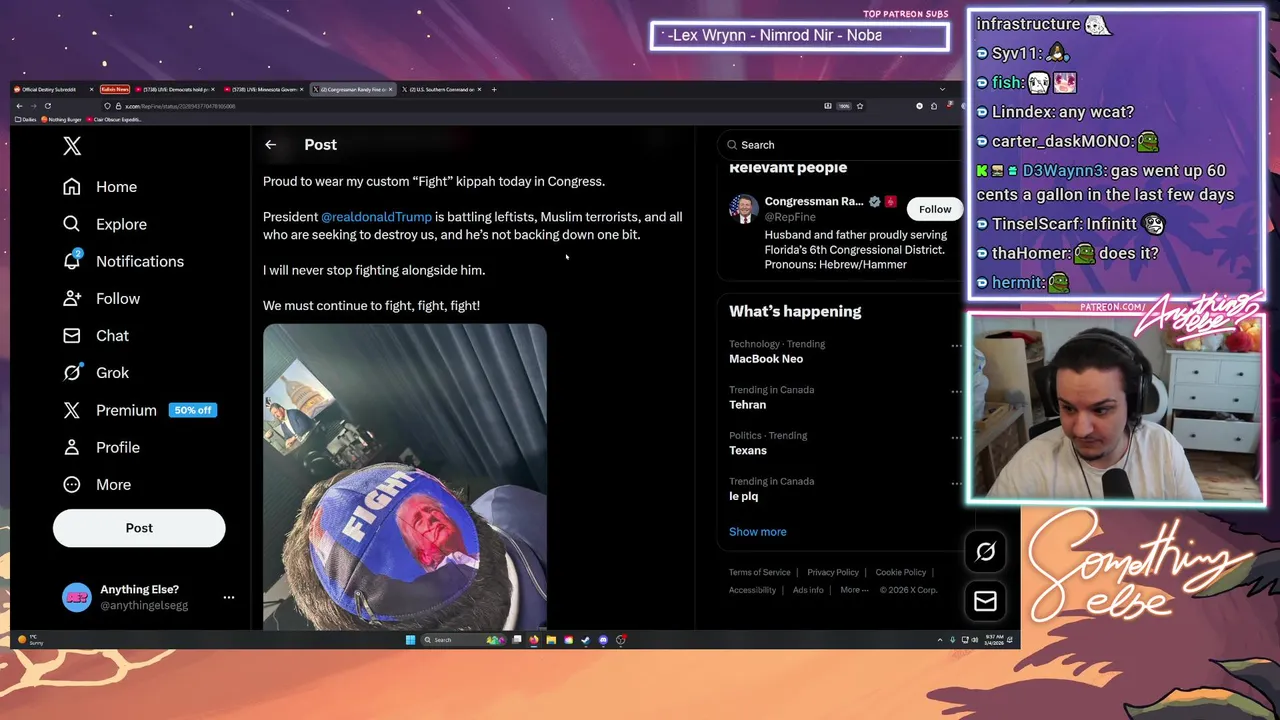The width and height of the screenshot is (1280, 720).
Task: Open the Explore page
Action: [104, 224]
